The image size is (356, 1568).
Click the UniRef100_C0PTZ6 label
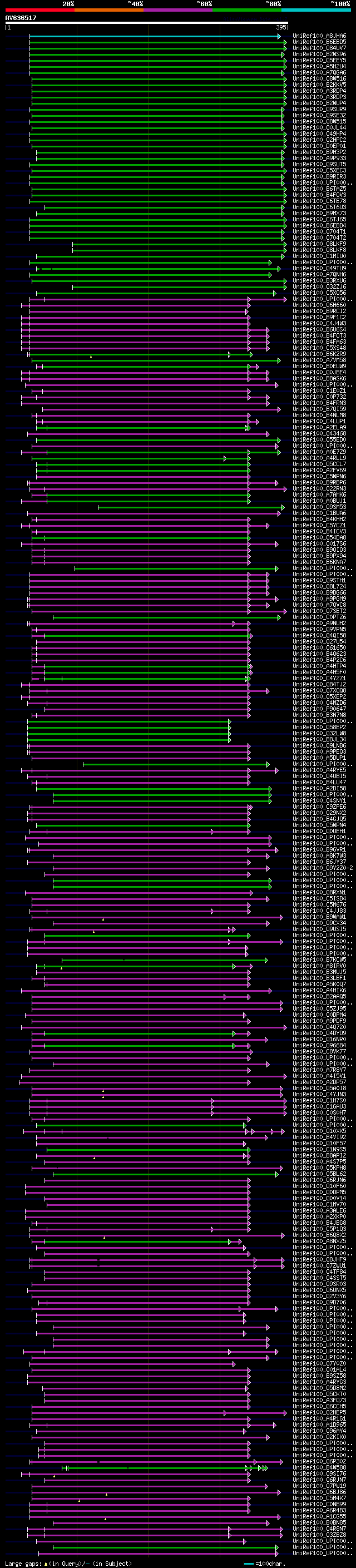click(x=319, y=617)
